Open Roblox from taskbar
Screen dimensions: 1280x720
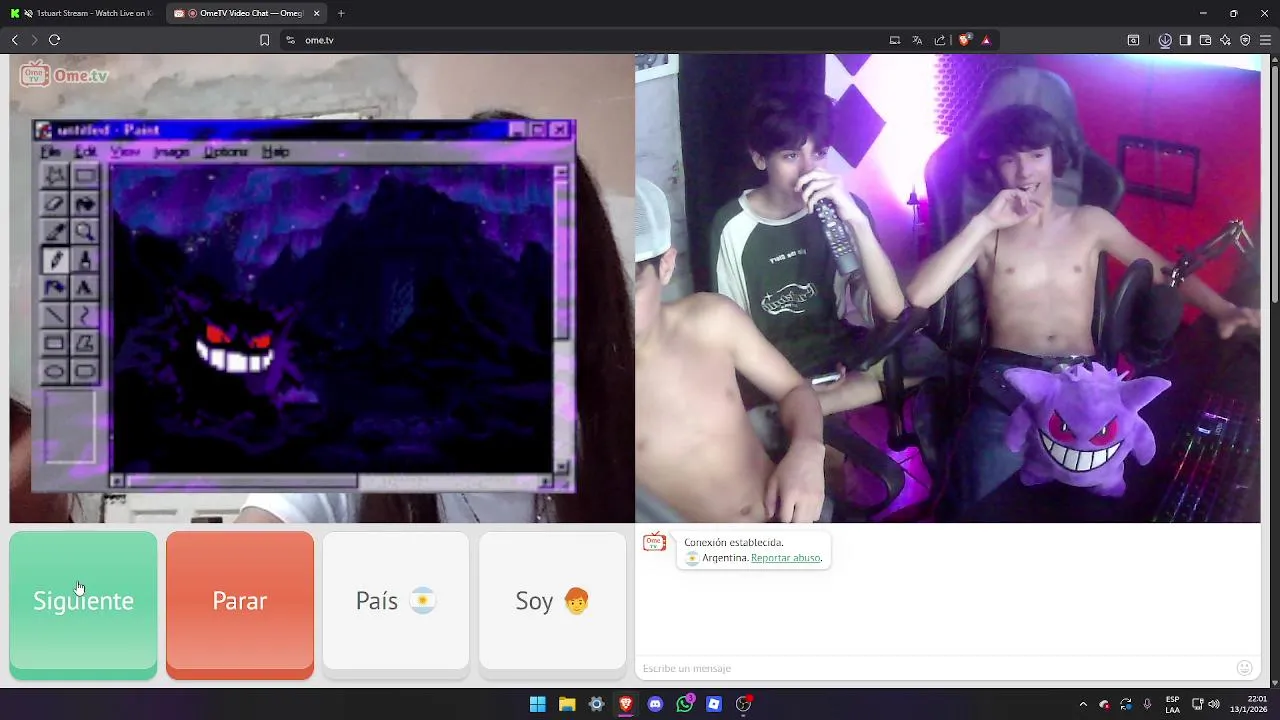[x=714, y=704]
